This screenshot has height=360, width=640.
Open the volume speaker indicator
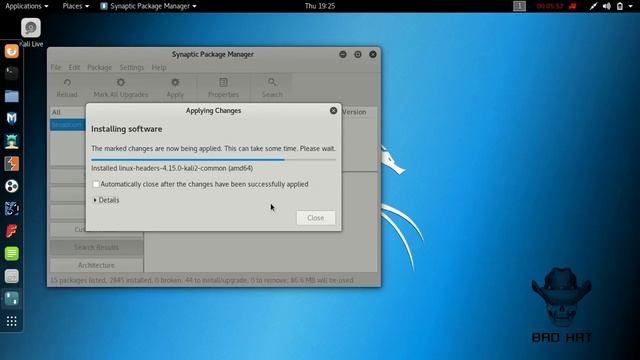(x=607, y=6)
